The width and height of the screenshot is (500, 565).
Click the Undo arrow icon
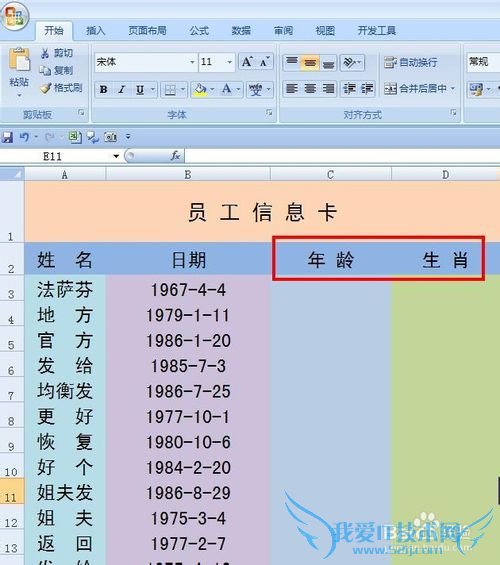24,137
